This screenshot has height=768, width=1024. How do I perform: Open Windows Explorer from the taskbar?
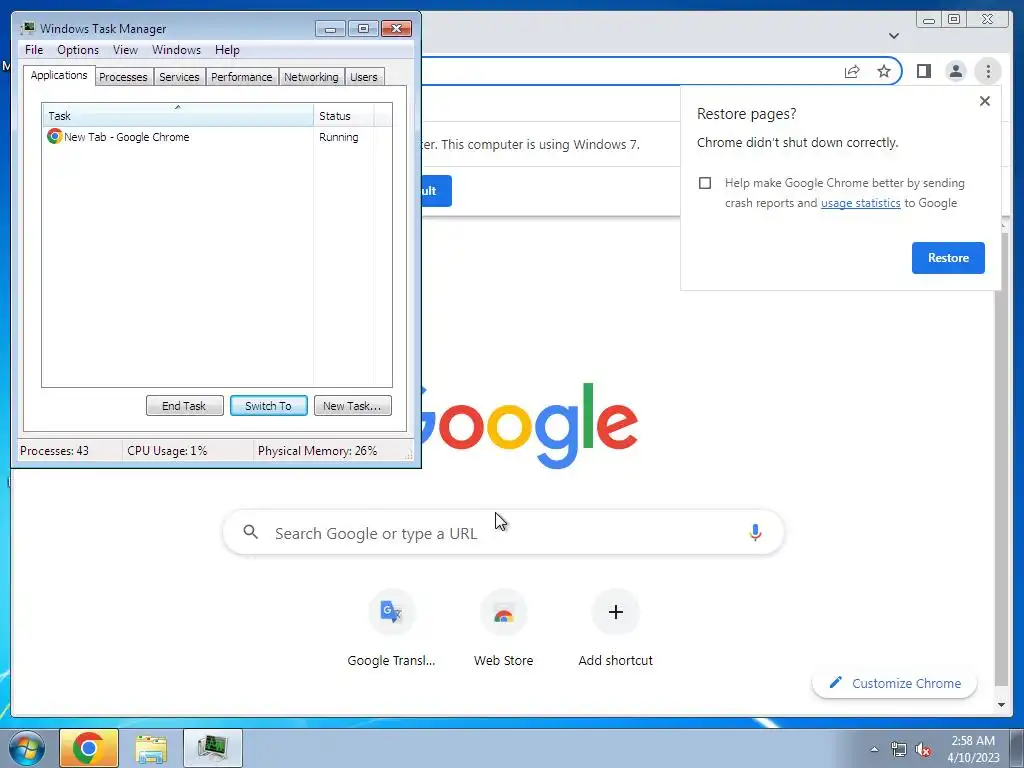pos(151,748)
